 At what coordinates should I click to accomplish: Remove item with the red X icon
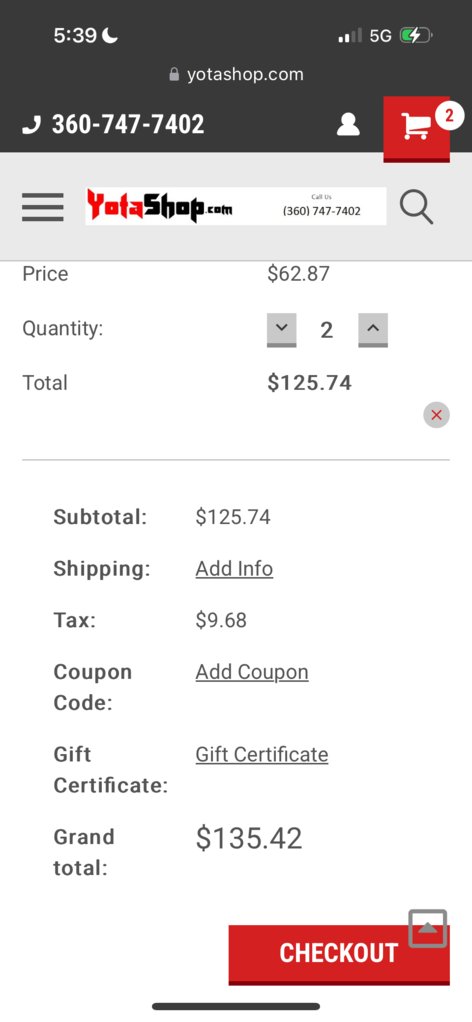pos(436,415)
